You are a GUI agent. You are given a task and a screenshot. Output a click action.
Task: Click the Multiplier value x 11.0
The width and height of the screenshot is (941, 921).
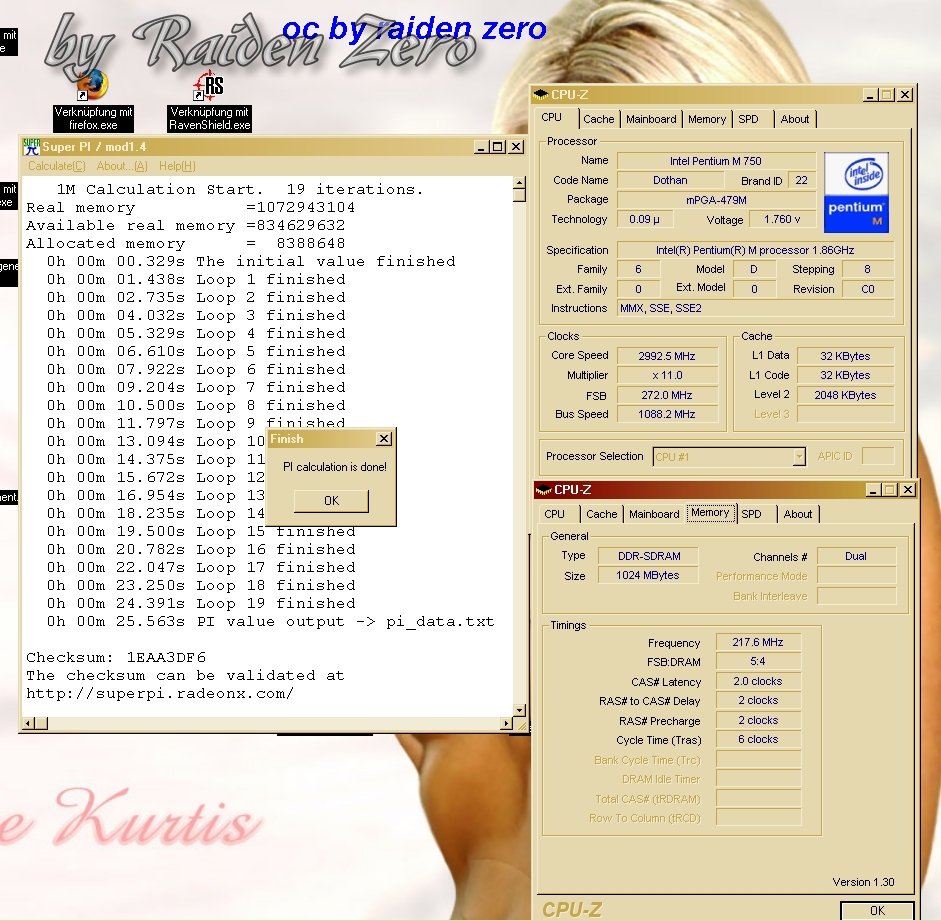tap(667, 375)
